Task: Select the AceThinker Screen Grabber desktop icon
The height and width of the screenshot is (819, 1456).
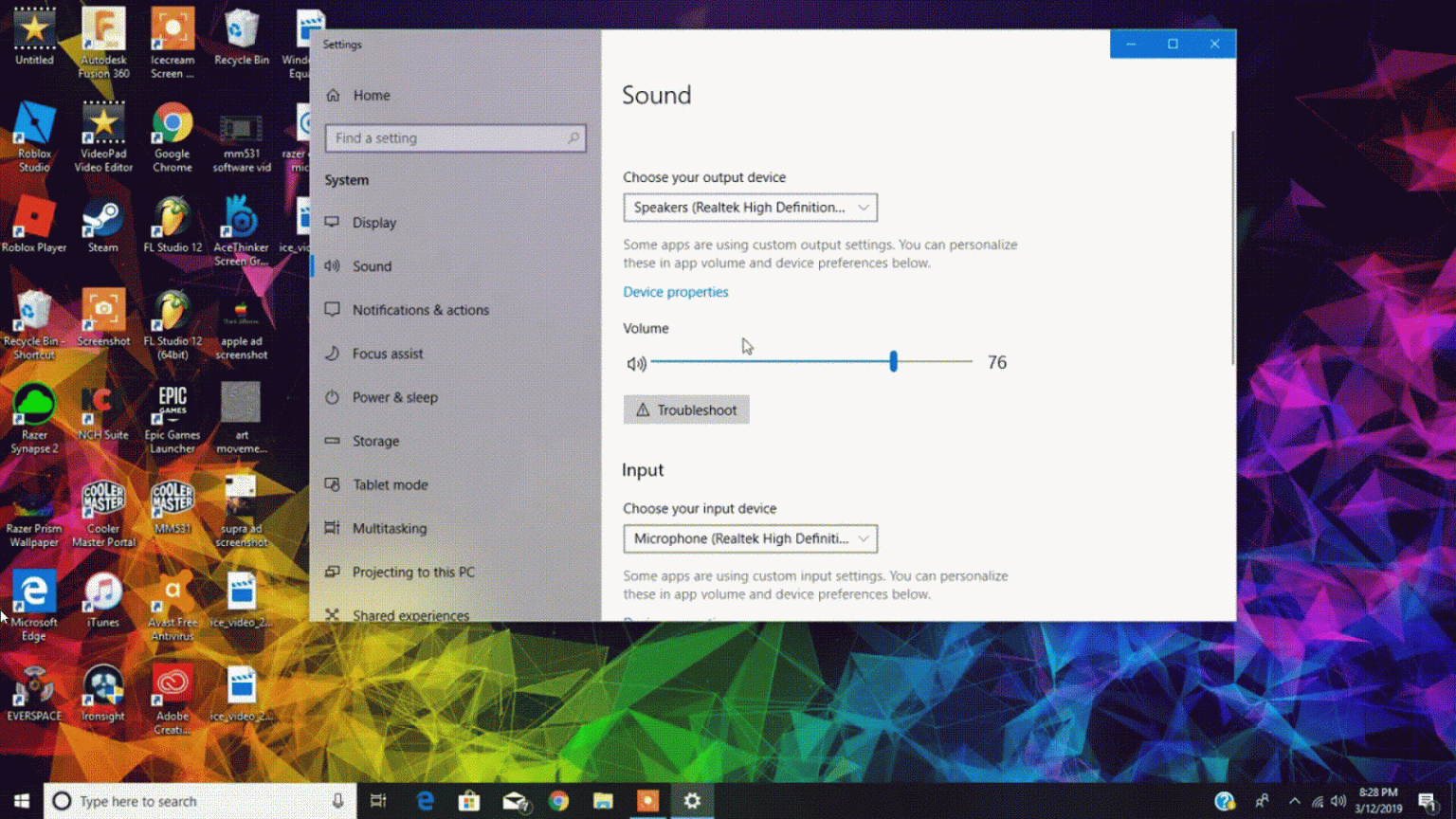Action: [242, 231]
